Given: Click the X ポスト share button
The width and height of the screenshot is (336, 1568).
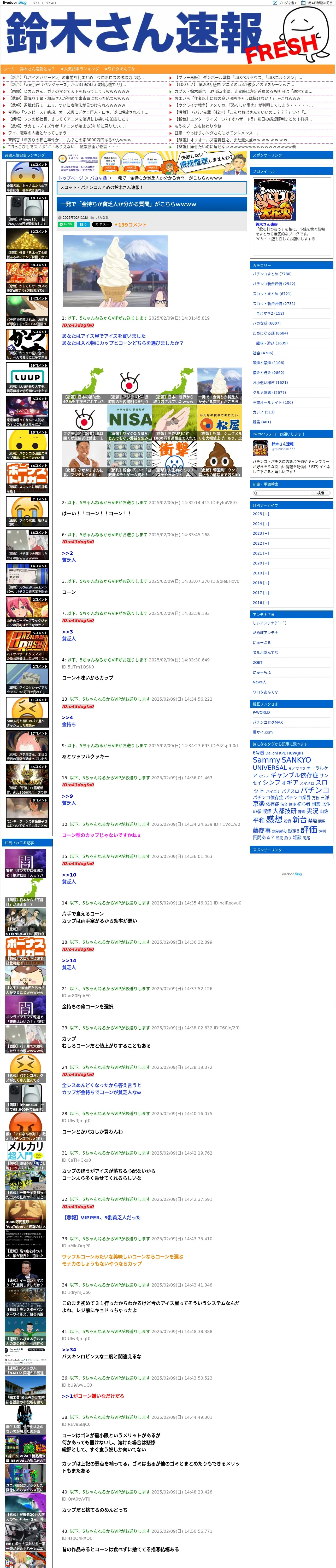Looking at the screenshot, I should pyautogui.click(x=102, y=224).
